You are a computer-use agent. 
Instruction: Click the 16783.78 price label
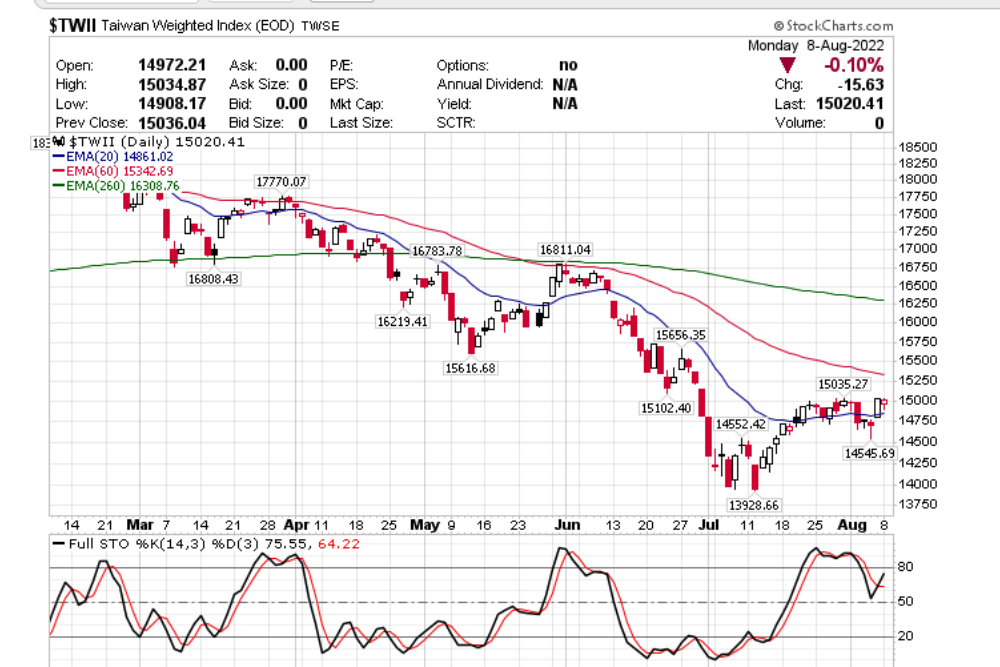[437, 251]
